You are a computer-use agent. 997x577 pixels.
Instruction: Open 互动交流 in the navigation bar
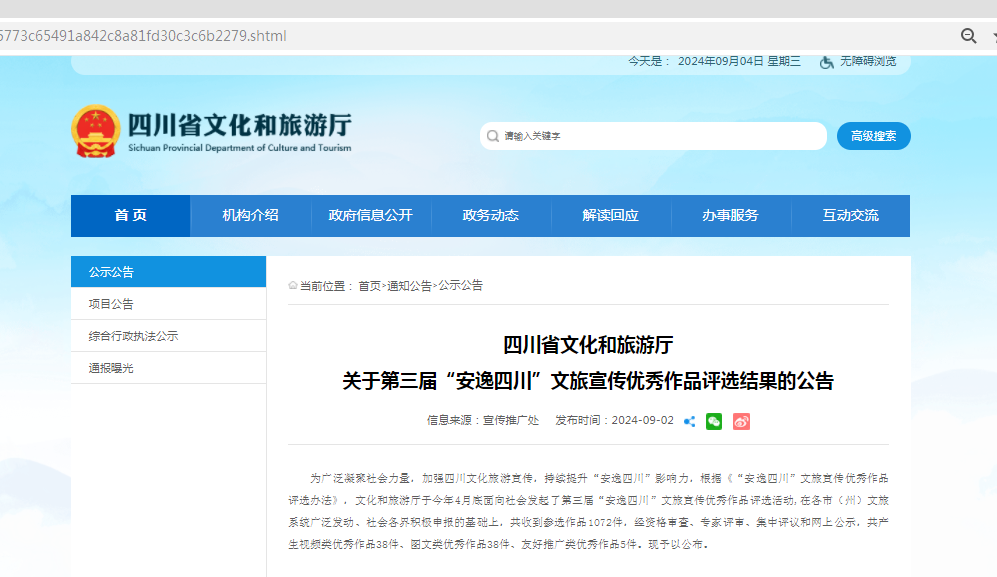click(850, 216)
